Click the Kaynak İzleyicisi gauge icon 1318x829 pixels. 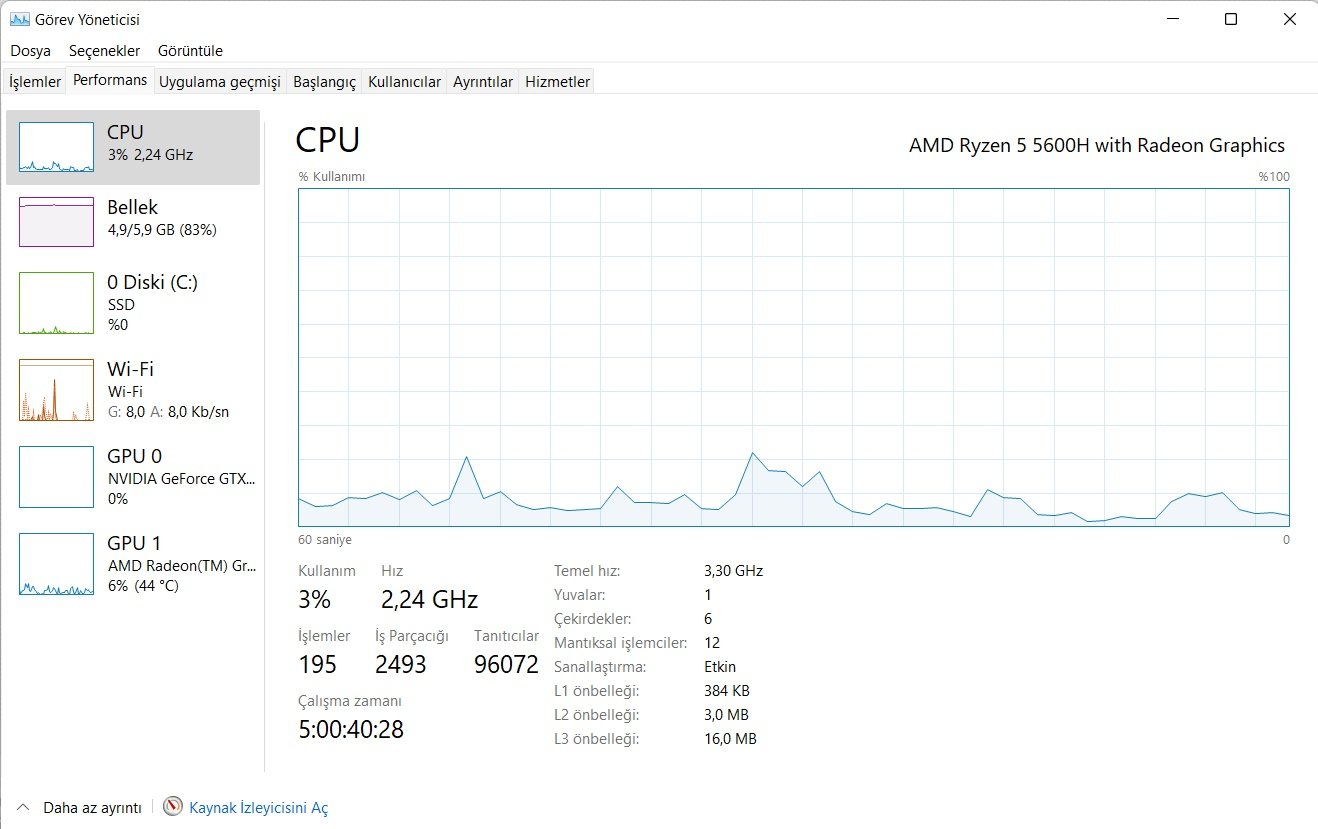pos(173,807)
